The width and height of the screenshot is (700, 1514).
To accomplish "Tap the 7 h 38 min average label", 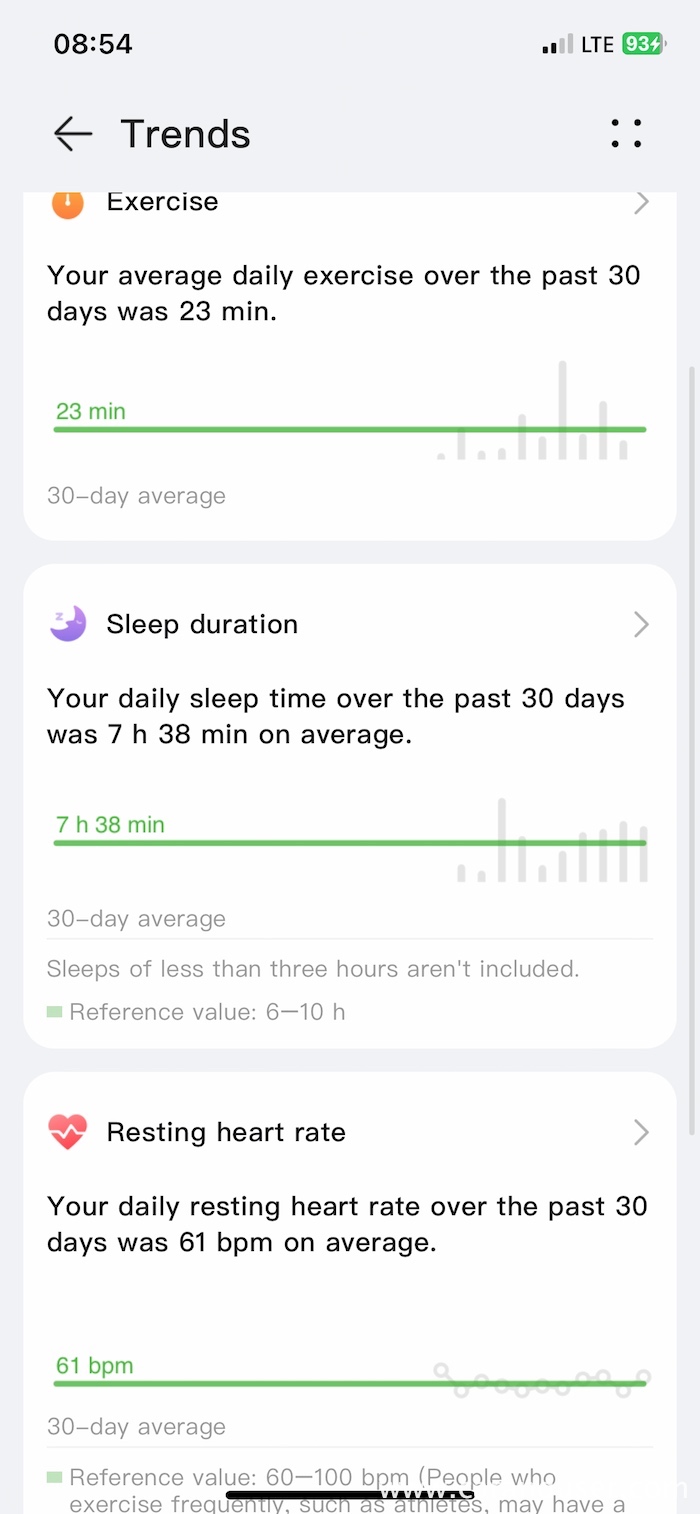I will [110, 825].
